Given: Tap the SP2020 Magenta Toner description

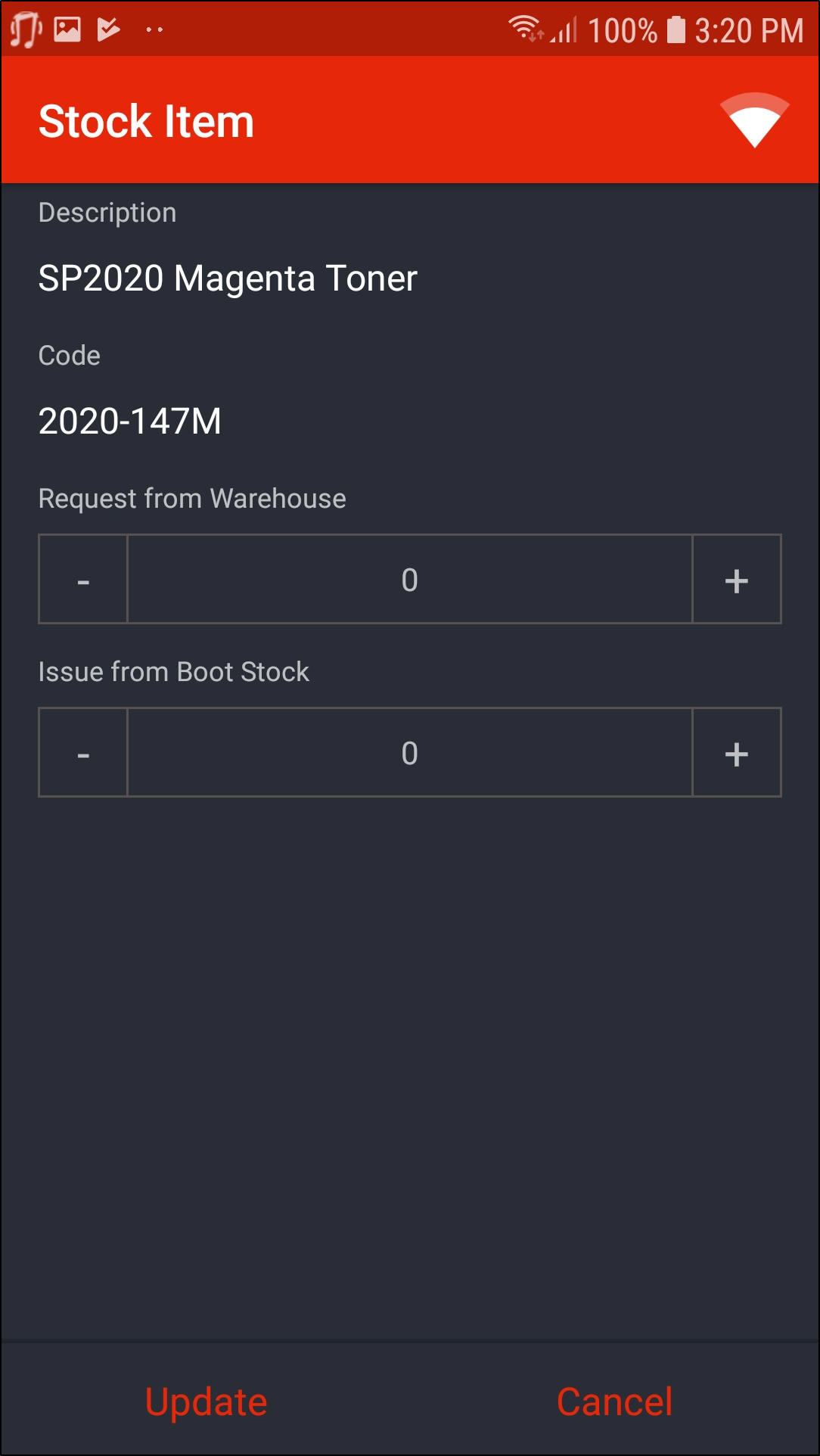Looking at the screenshot, I should 228,278.
